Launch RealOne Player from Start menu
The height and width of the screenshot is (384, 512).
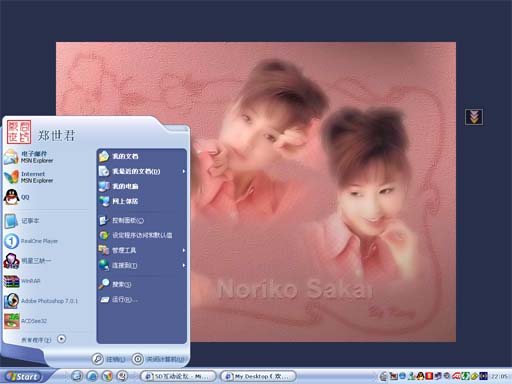pos(31,241)
